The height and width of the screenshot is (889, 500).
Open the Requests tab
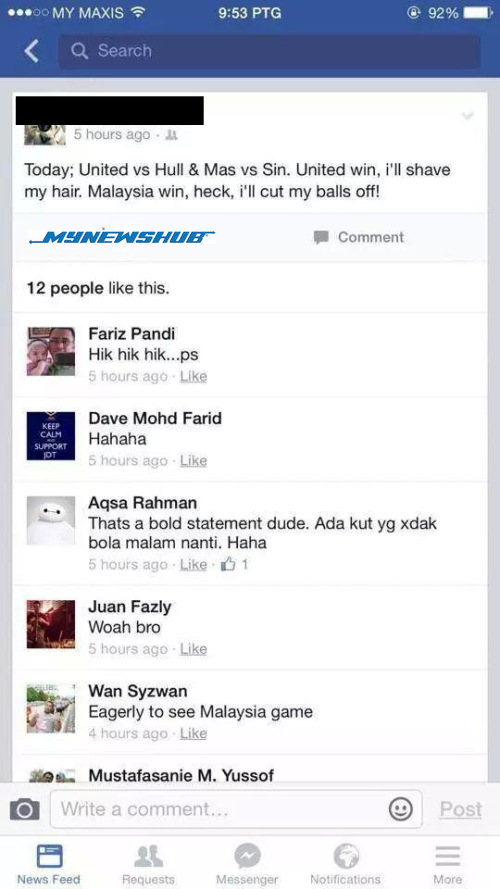point(149,863)
